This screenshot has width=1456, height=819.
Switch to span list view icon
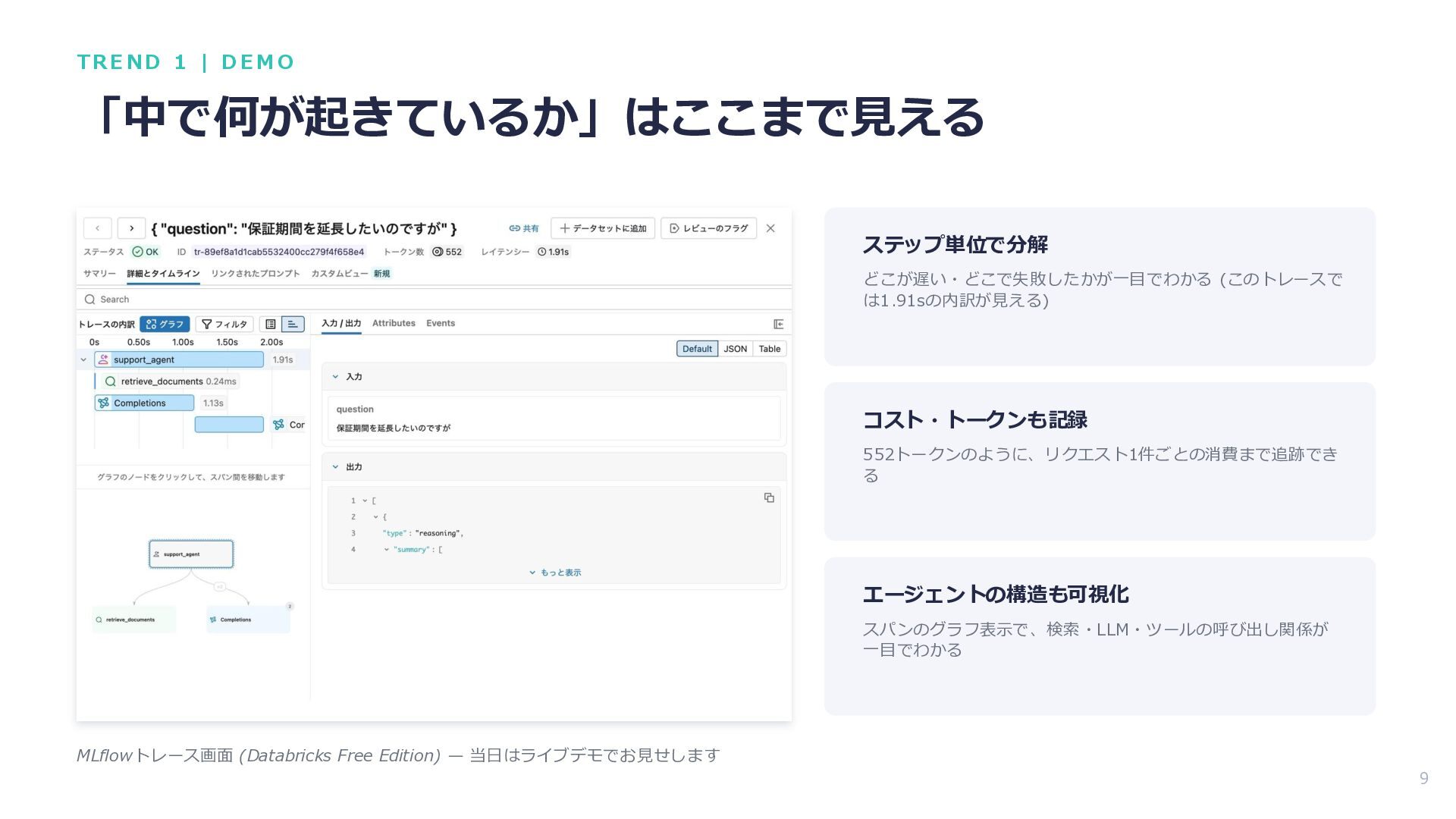(x=271, y=325)
